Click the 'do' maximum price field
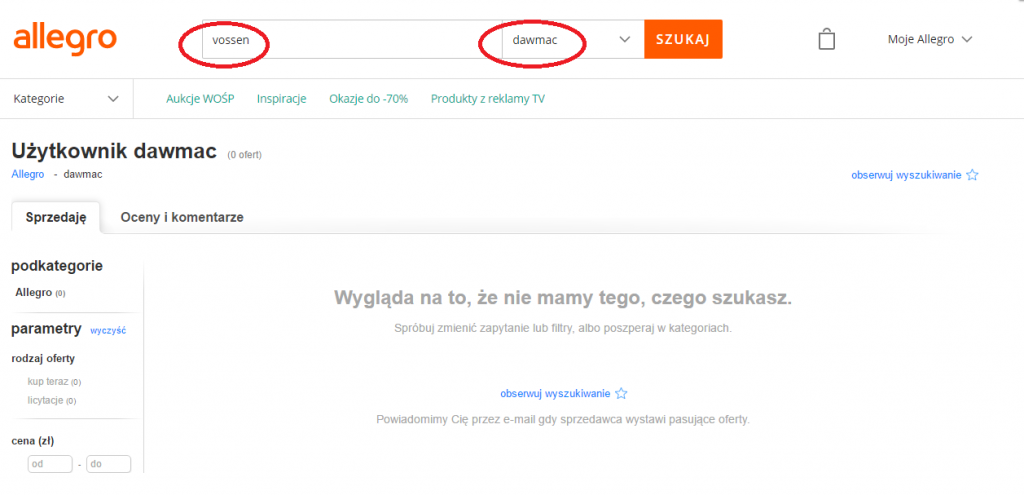The height and width of the screenshot is (495, 1024). pyautogui.click(x=108, y=464)
